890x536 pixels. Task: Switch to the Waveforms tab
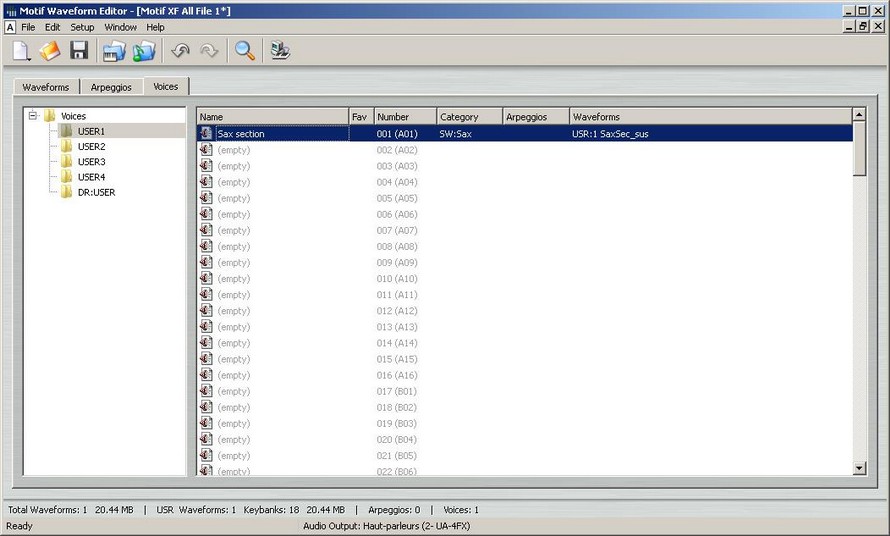[46, 87]
